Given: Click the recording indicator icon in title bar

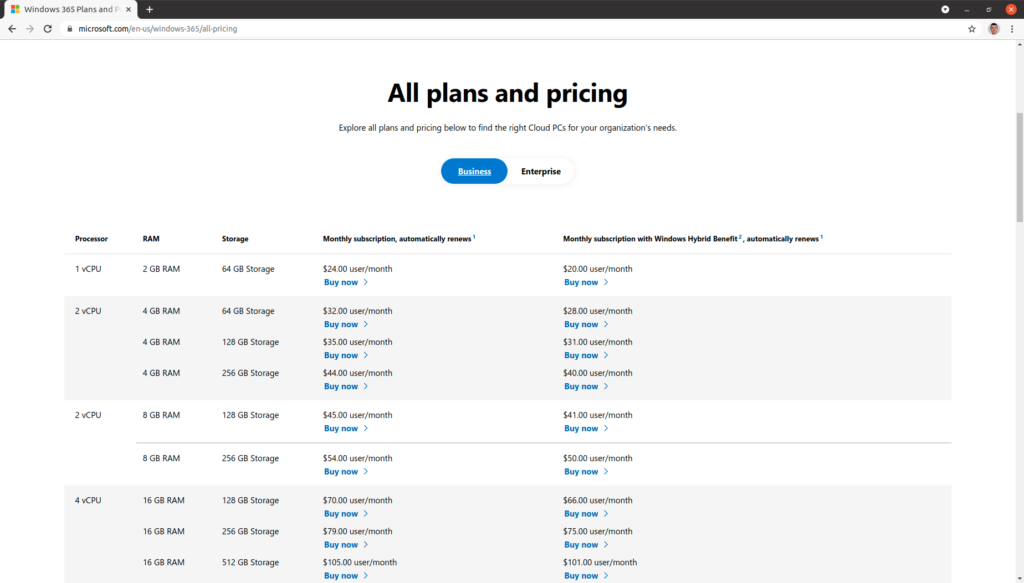Looking at the screenshot, I should tap(945, 9).
